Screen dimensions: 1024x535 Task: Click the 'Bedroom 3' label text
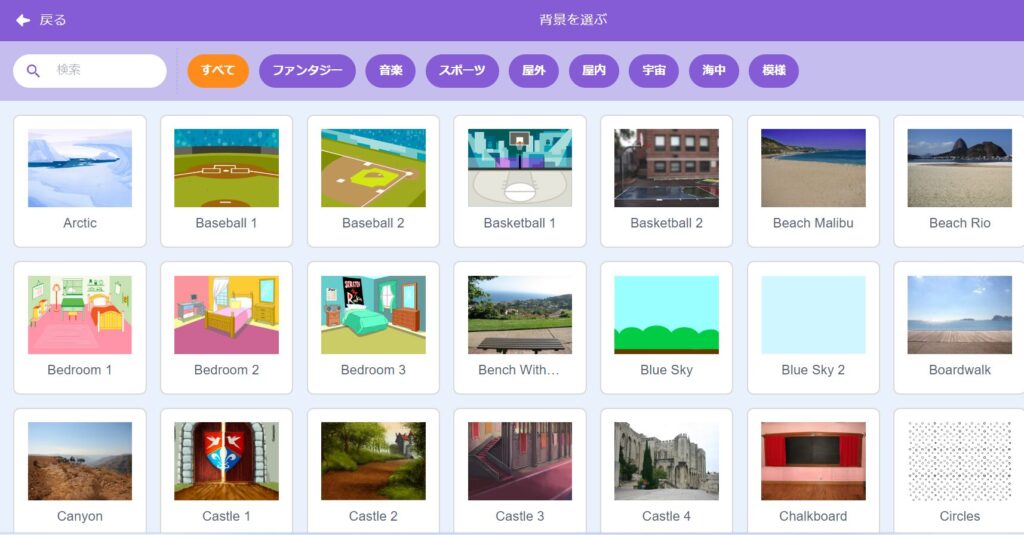[x=373, y=370]
